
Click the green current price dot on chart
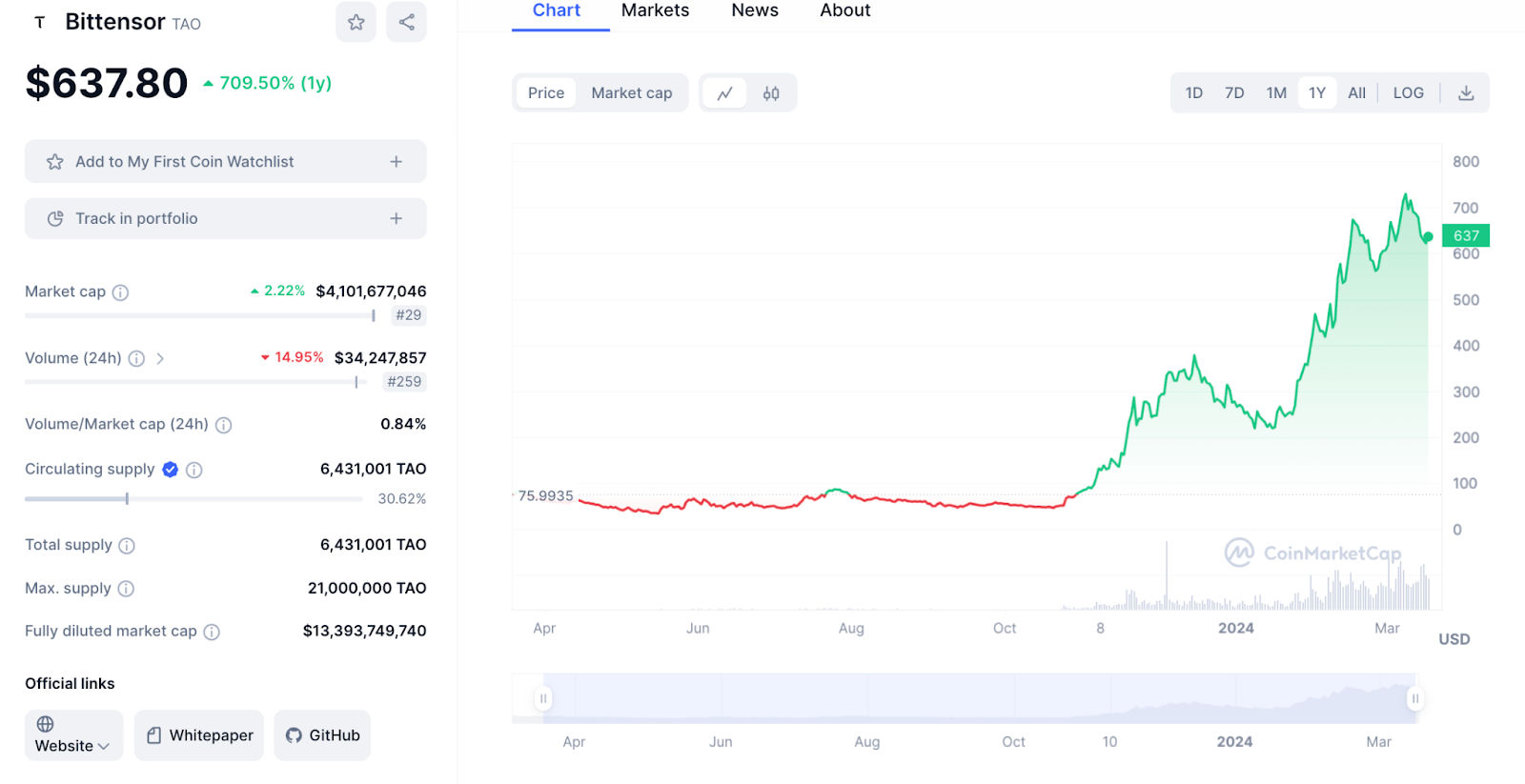tap(1428, 237)
